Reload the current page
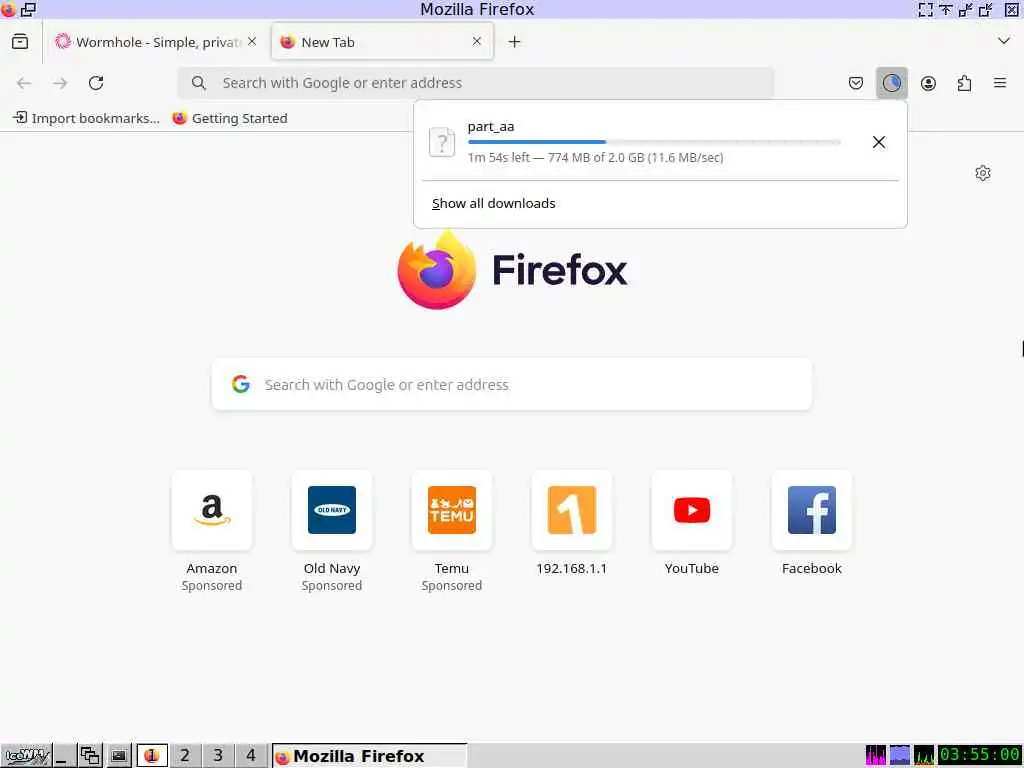The image size is (1024, 768). click(x=96, y=83)
